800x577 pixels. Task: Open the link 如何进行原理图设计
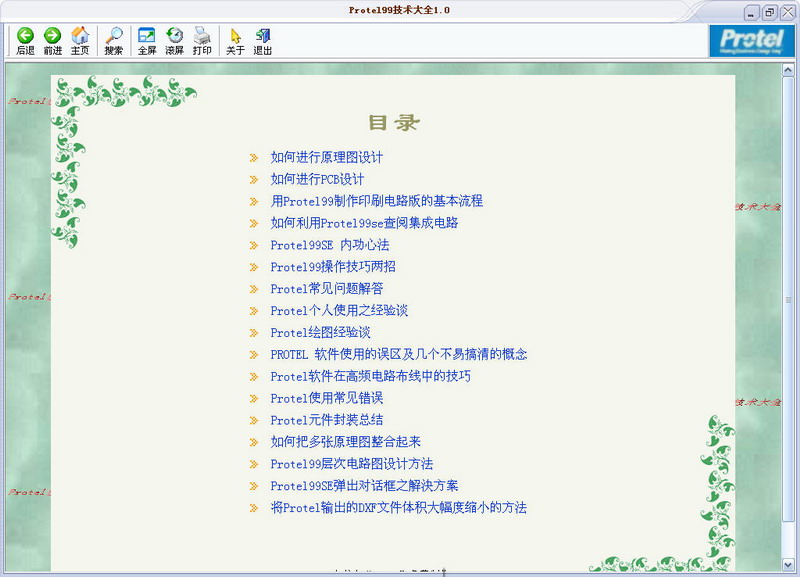click(327, 157)
